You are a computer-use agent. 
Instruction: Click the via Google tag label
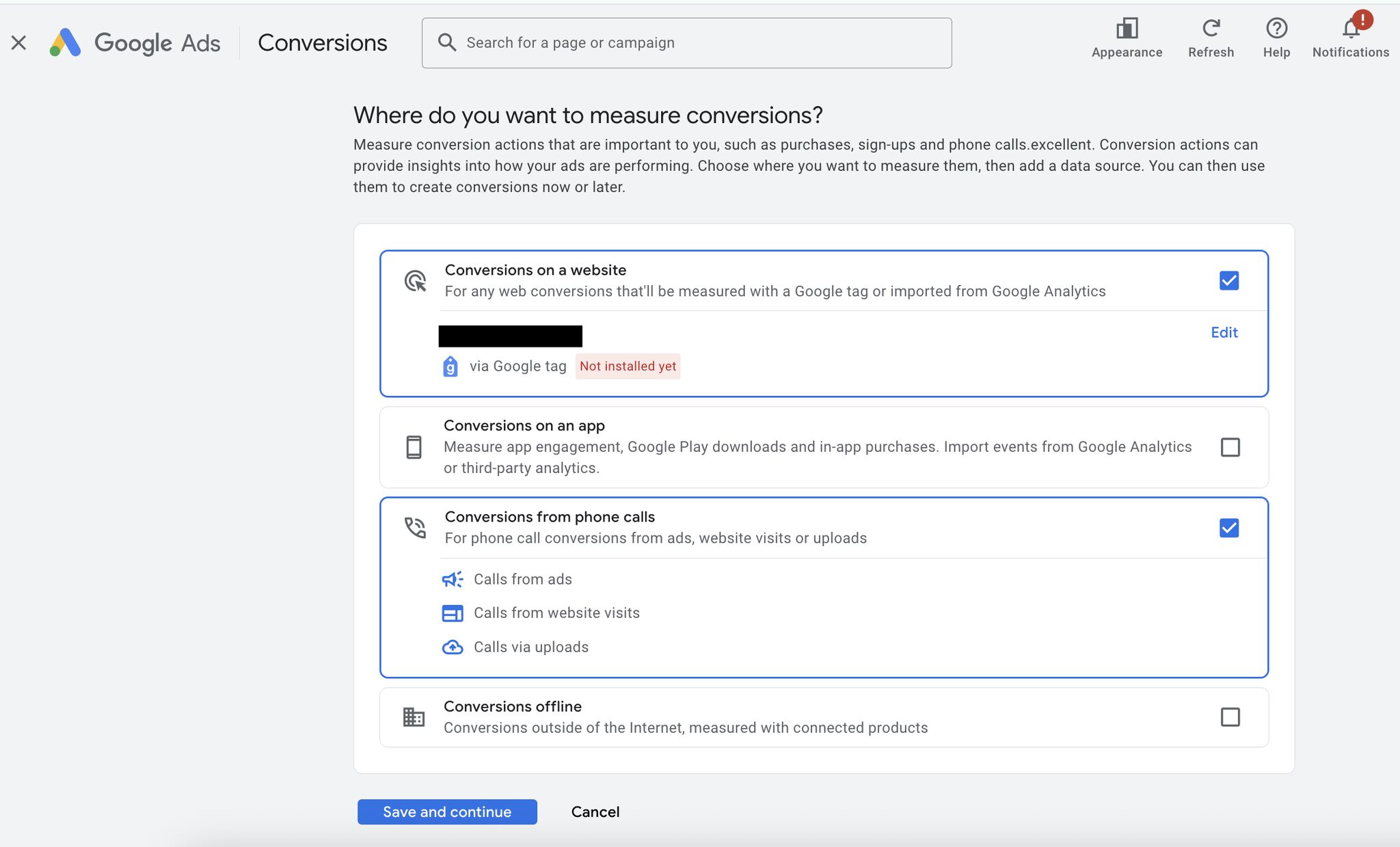518,366
